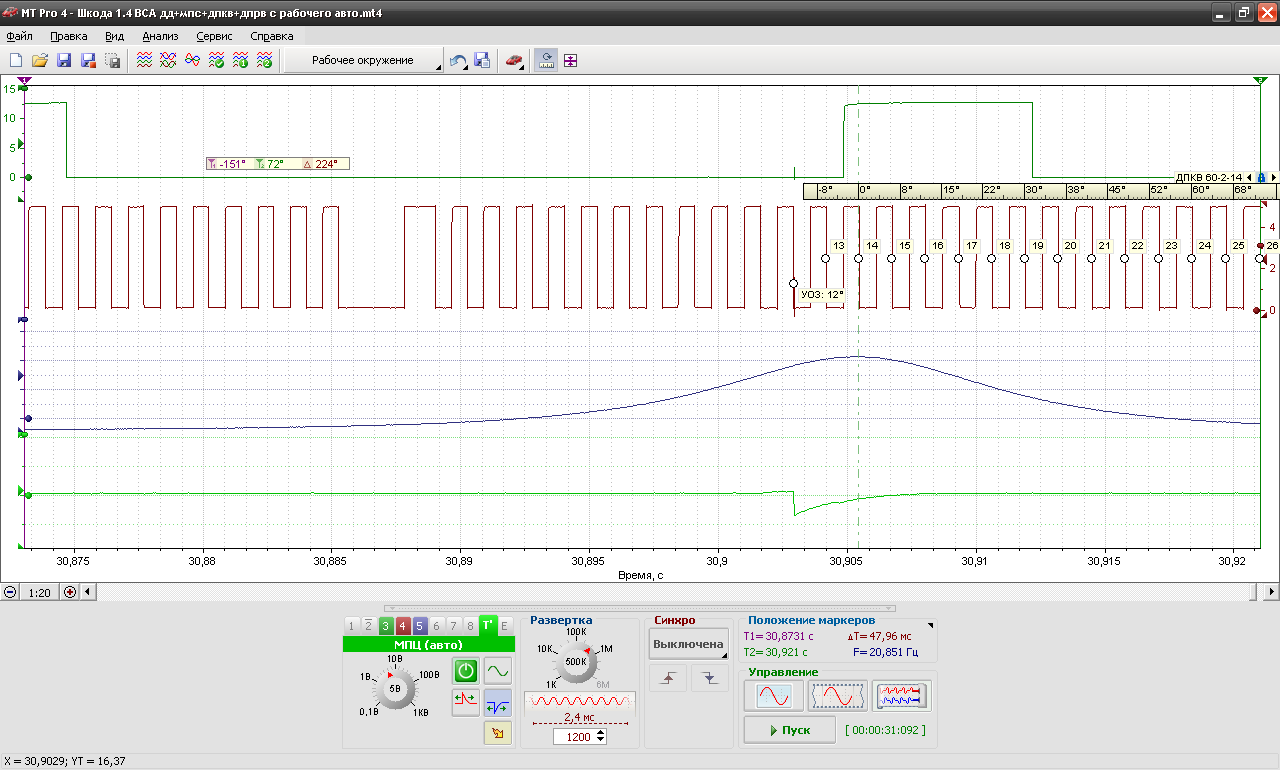Click first waveform display mode icon
The image size is (1280, 770).
(x=145, y=61)
